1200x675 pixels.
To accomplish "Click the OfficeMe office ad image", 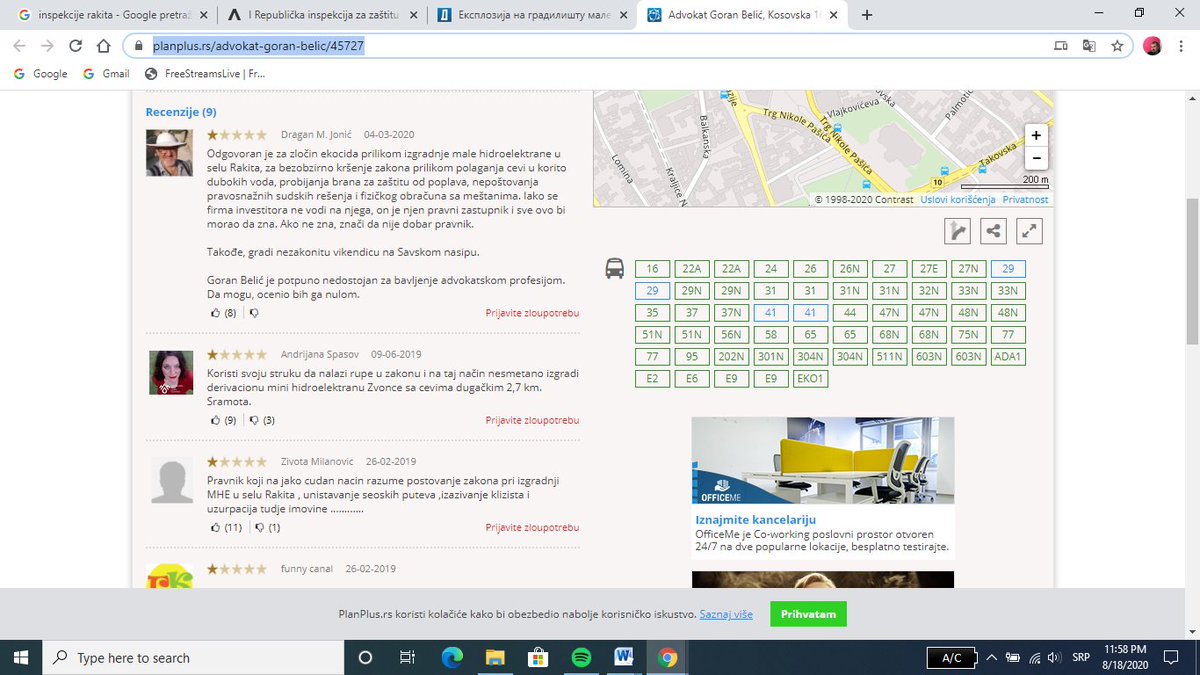I will click(x=823, y=460).
